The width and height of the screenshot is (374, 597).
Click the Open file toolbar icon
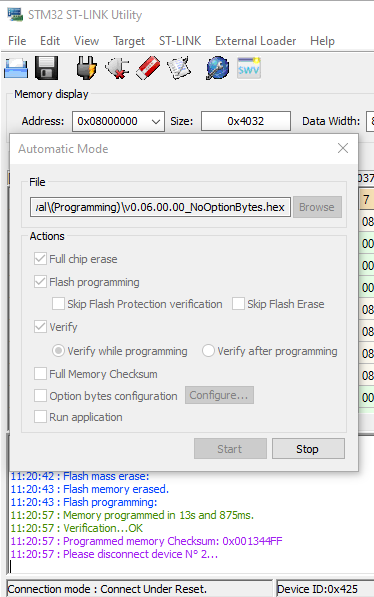(16, 69)
